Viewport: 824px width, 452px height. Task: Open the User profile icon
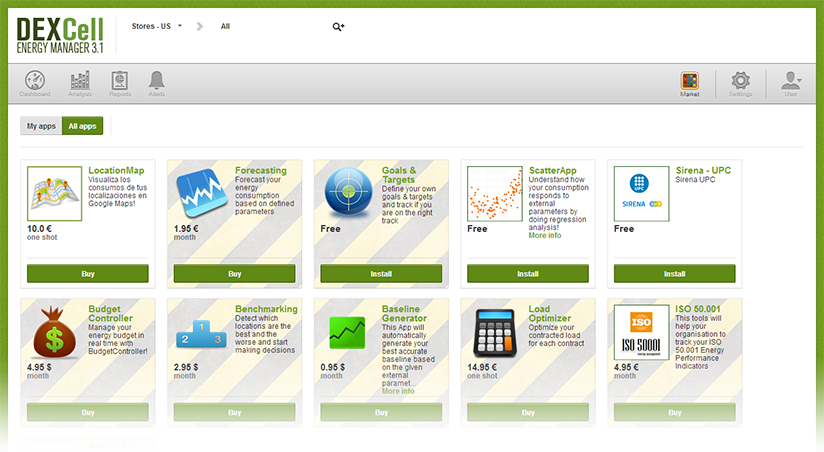coord(791,84)
